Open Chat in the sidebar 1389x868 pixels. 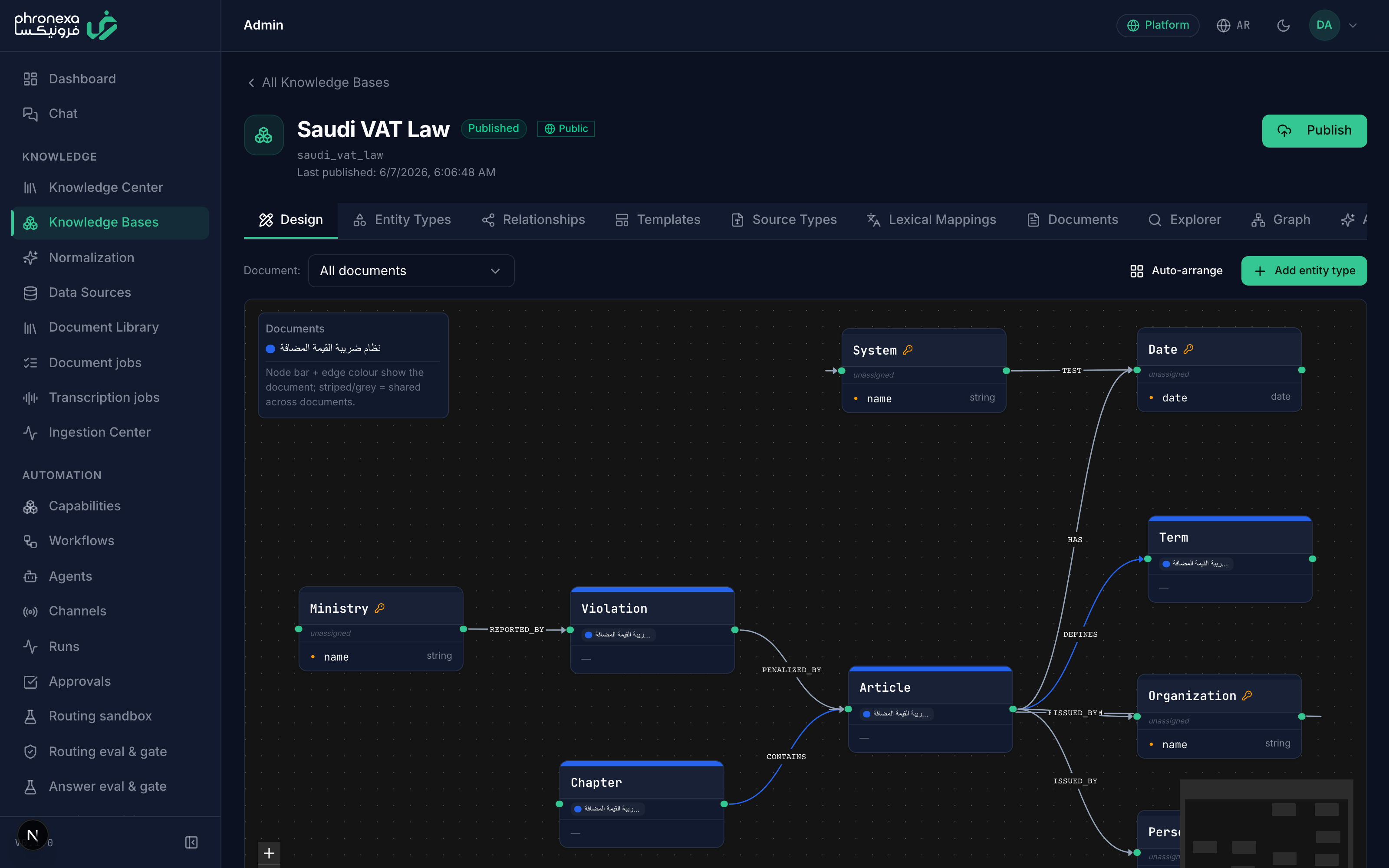pyautogui.click(x=110, y=114)
